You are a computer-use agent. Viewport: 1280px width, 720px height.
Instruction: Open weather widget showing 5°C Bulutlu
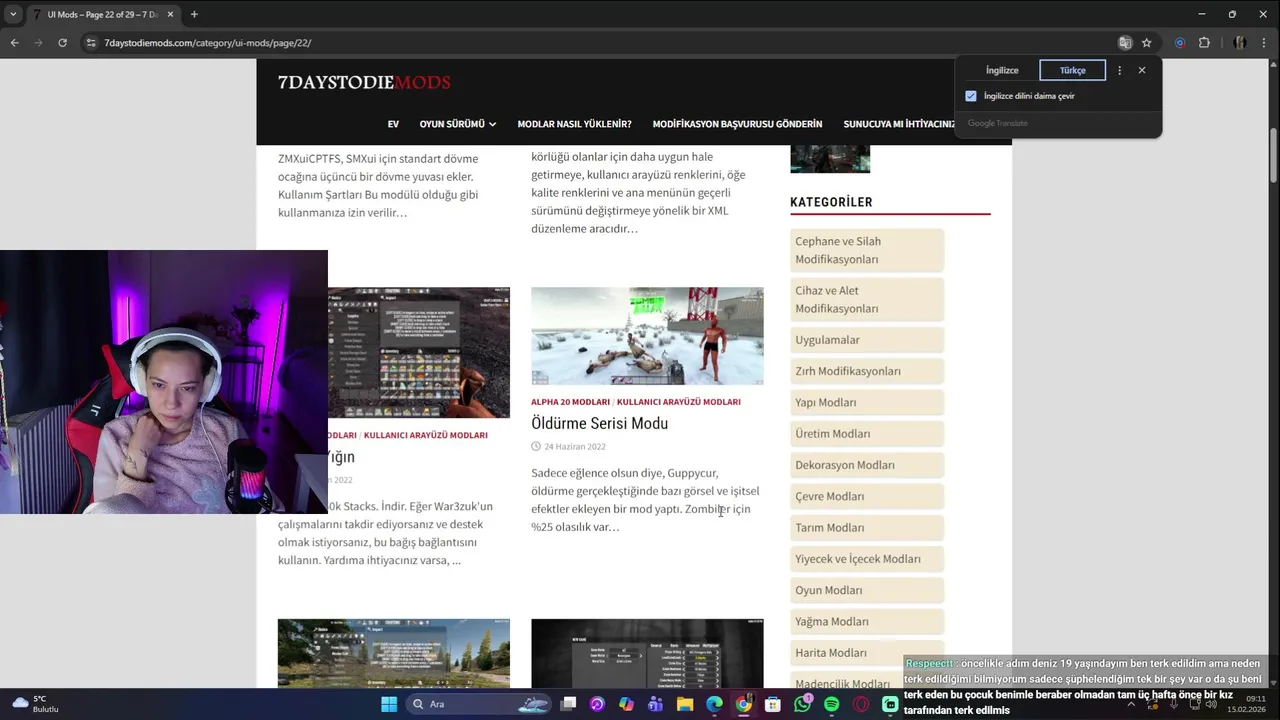tap(36, 704)
